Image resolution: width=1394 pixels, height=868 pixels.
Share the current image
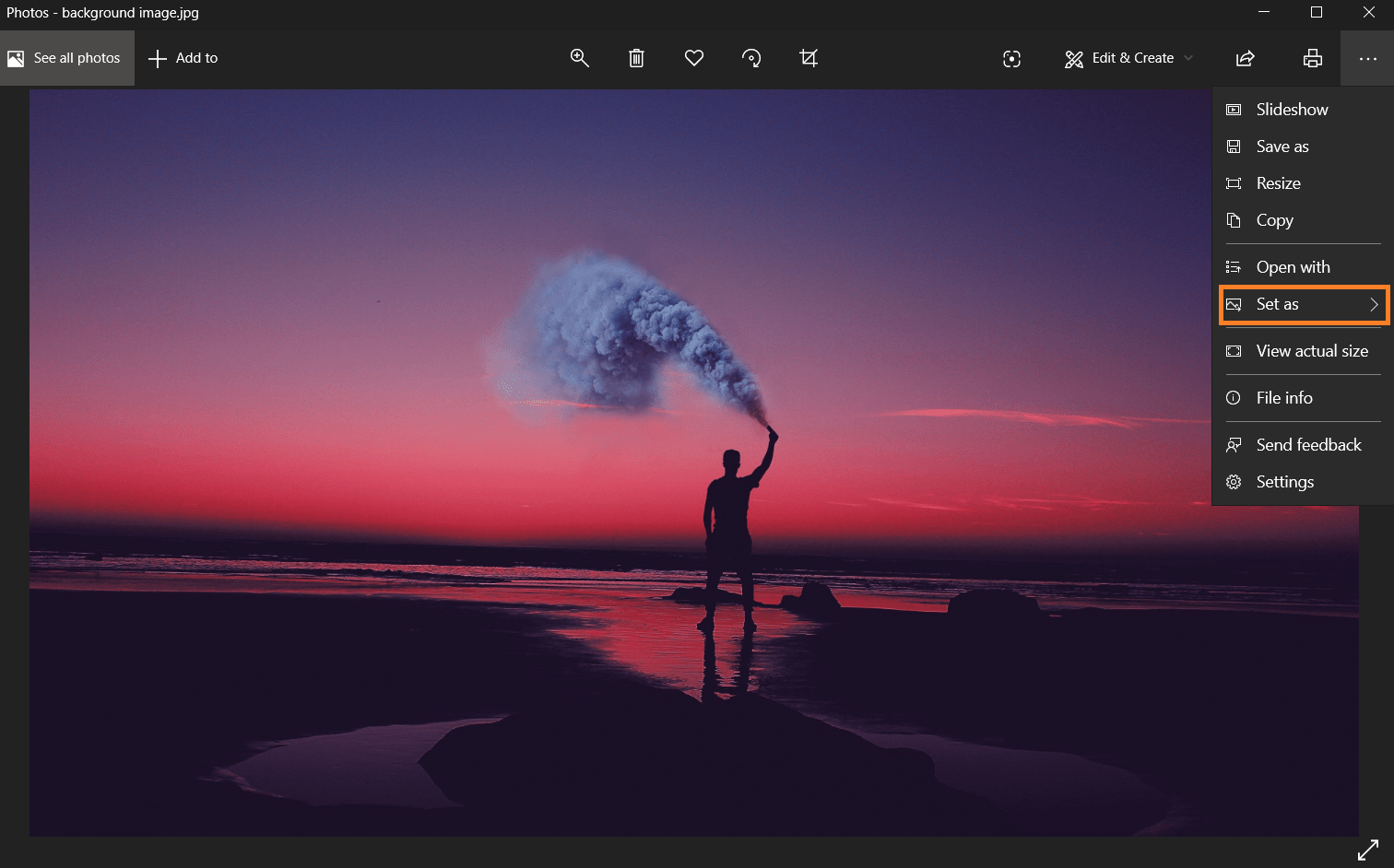pyautogui.click(x=1245, y=58)
